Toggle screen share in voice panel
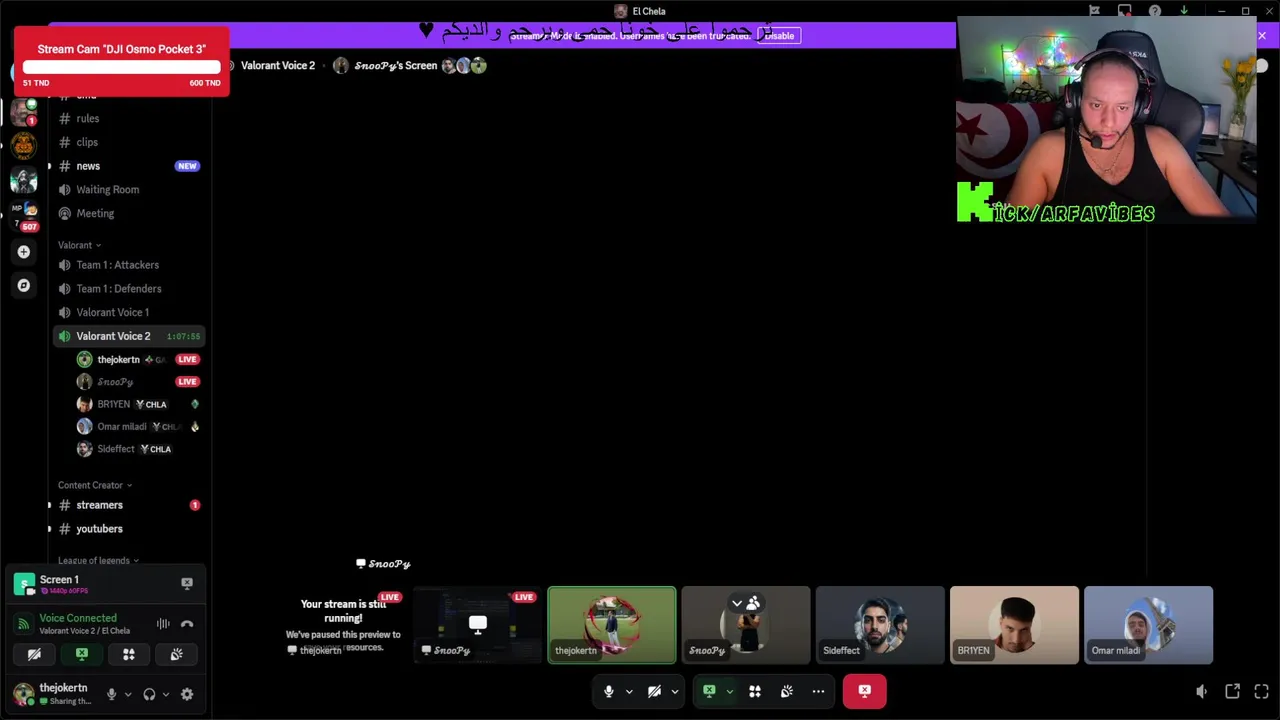1280x720 pixels. [x=82, y=655]
